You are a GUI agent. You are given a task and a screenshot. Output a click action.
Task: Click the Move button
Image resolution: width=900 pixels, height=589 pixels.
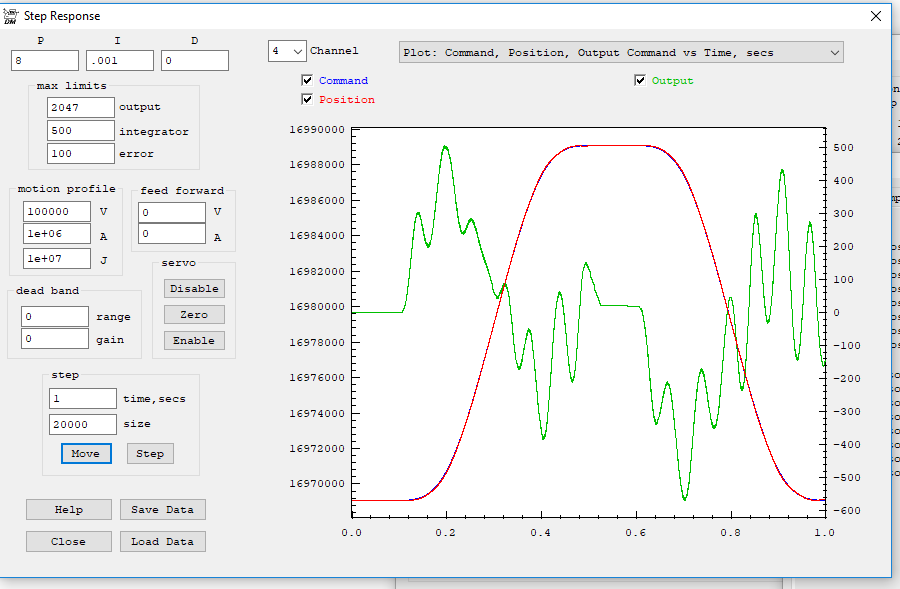pyautogui.click(x=86, y=453)
